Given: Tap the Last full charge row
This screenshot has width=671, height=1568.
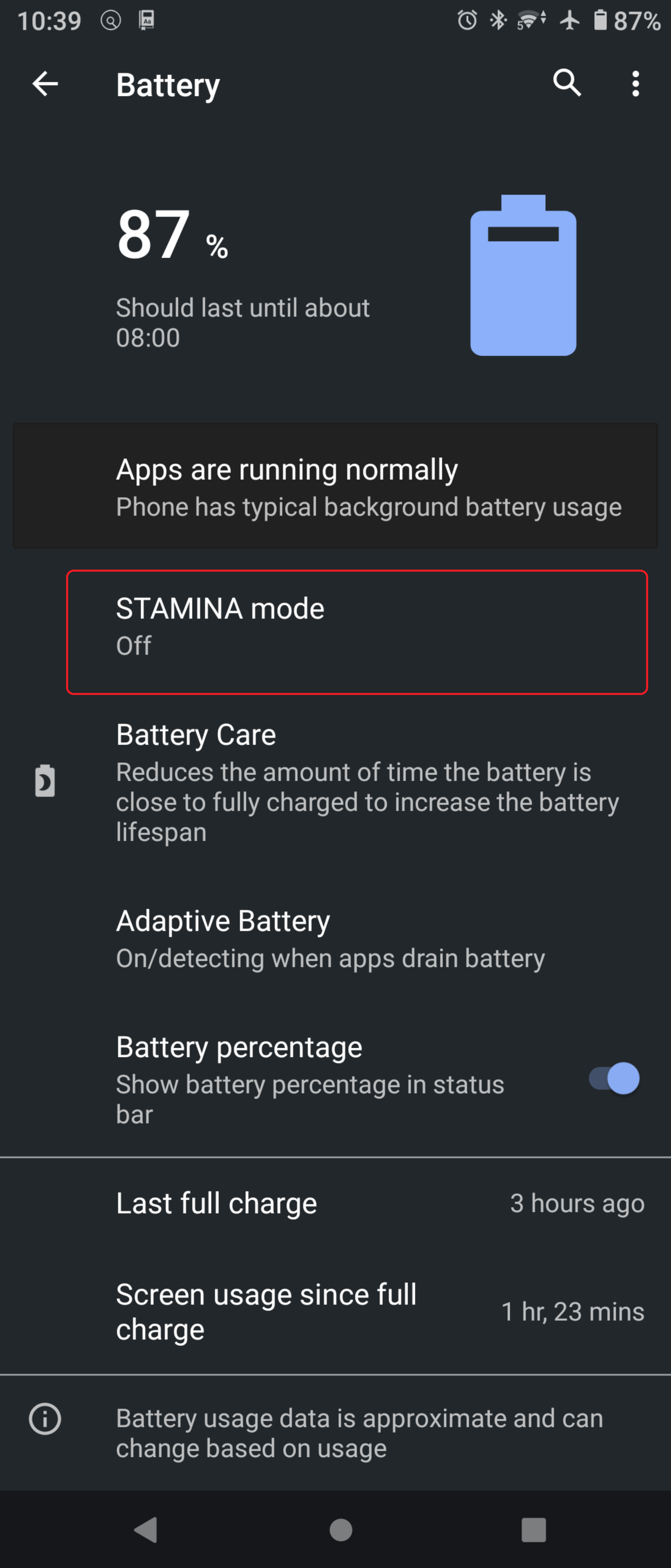Looking at the screenshot, I should (335, 1203).
